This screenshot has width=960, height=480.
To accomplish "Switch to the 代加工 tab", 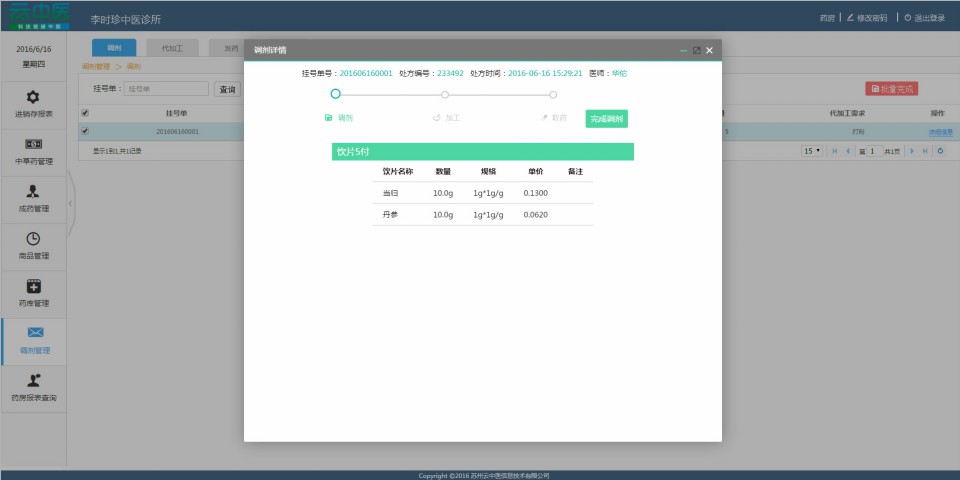I will [172, 48].
